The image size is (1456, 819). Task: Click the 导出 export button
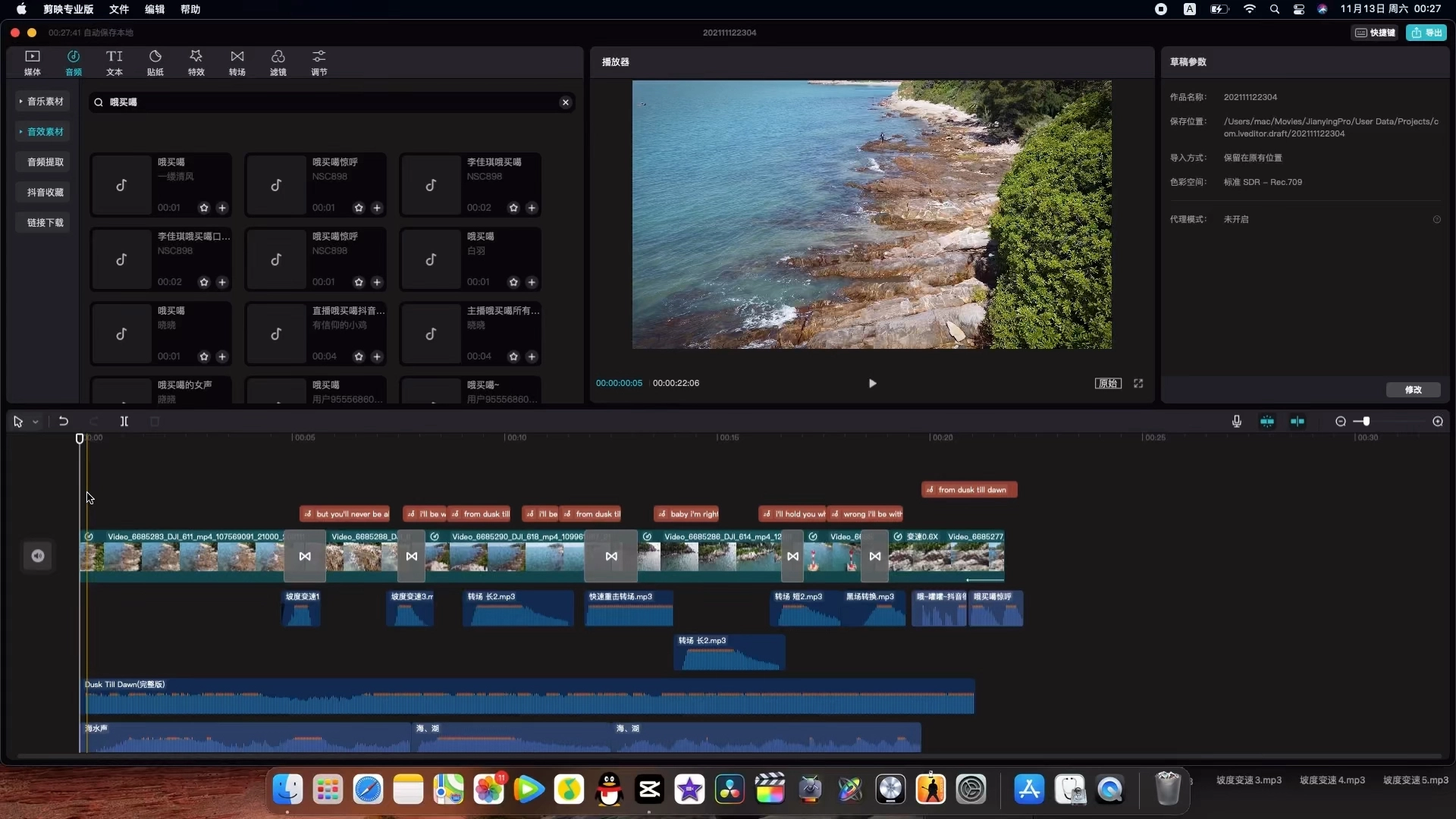pyautogui.click(x=1426, y=33)
